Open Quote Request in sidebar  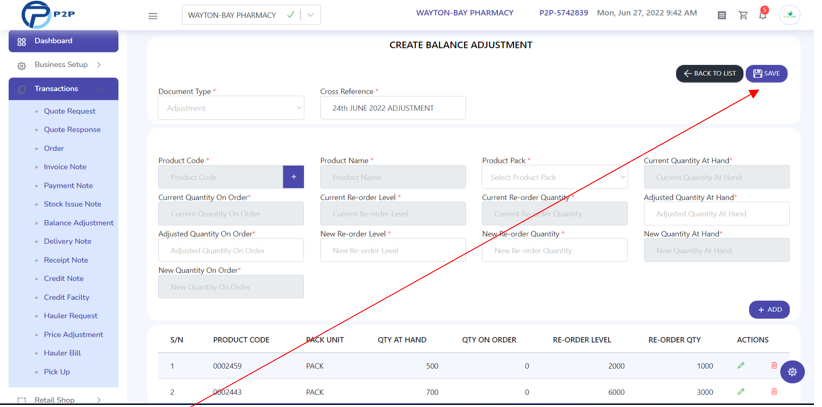coord(70,111)
